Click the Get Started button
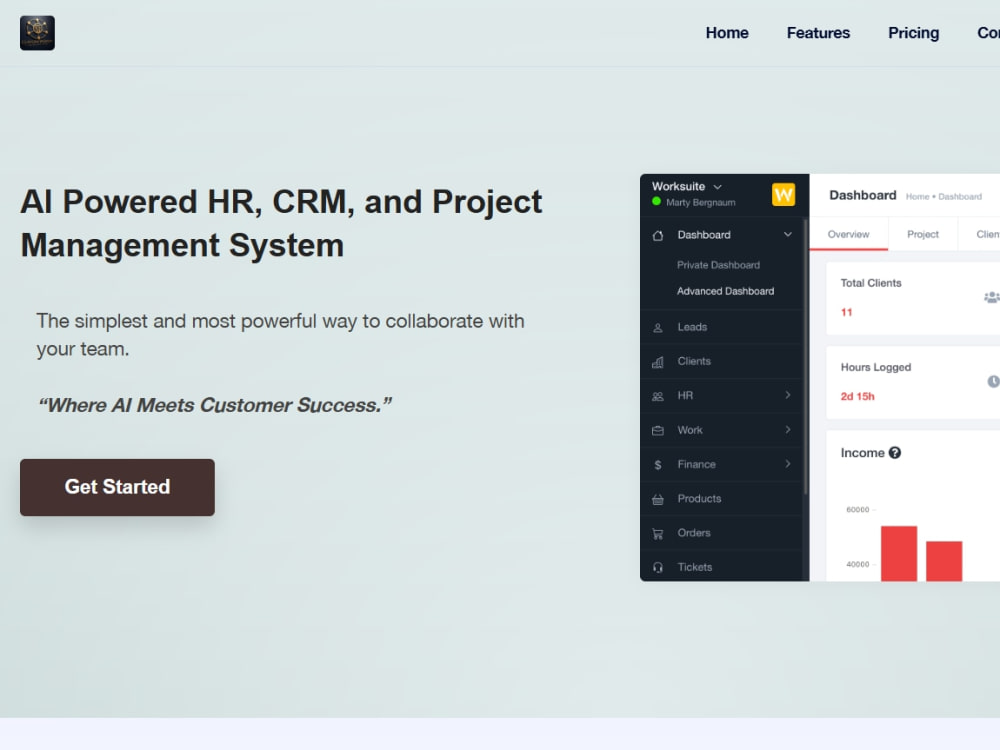This screenshot has width=1000, height=750. [117, 487]
